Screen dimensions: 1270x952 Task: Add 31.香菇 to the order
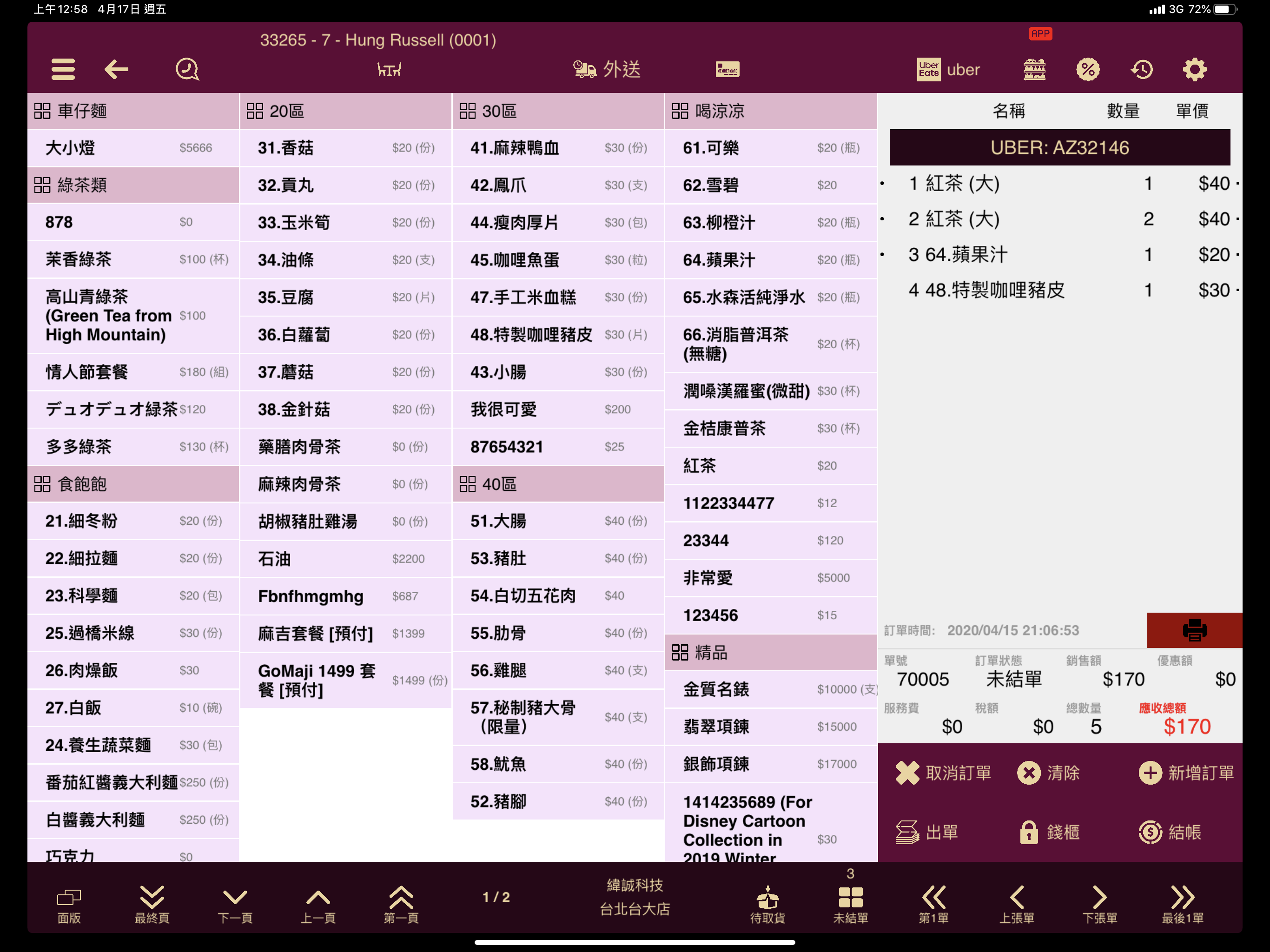(346, 148)
